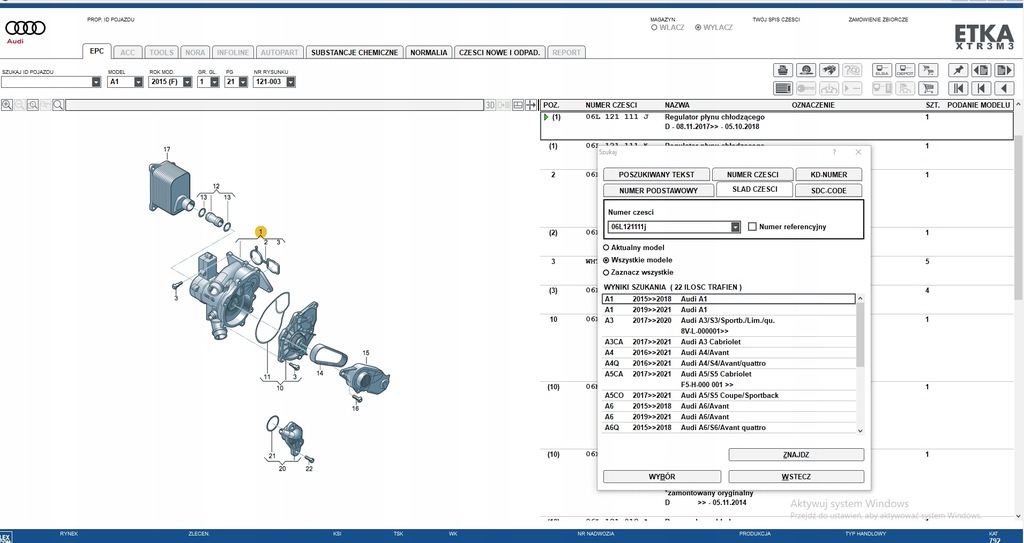Zoom in on the parts drawing

point(7,105)
